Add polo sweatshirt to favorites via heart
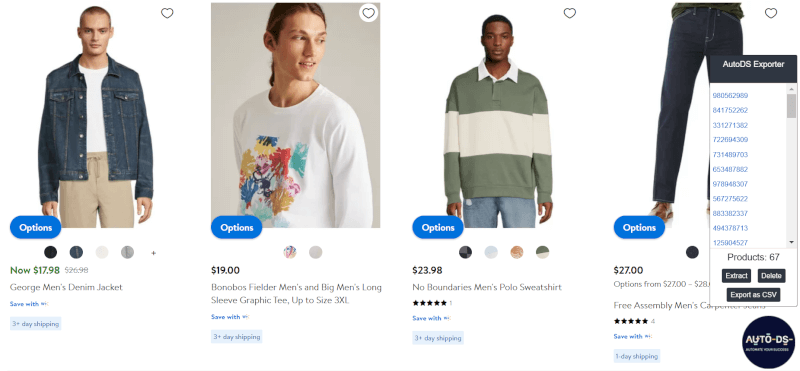The height and width of the screenshot is (371, 800). click(x=569, y=13)
